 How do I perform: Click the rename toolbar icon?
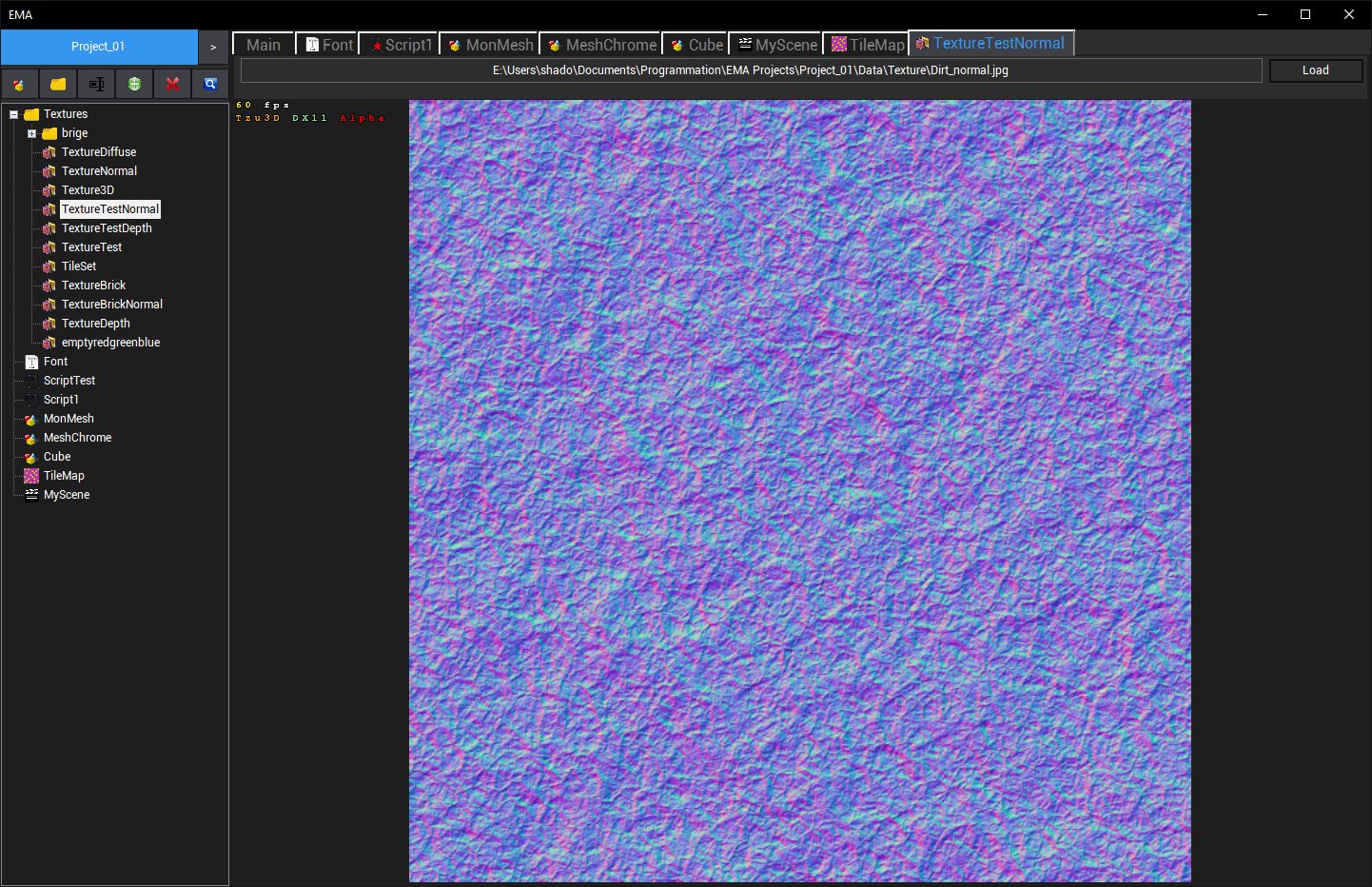click(96, 84)
